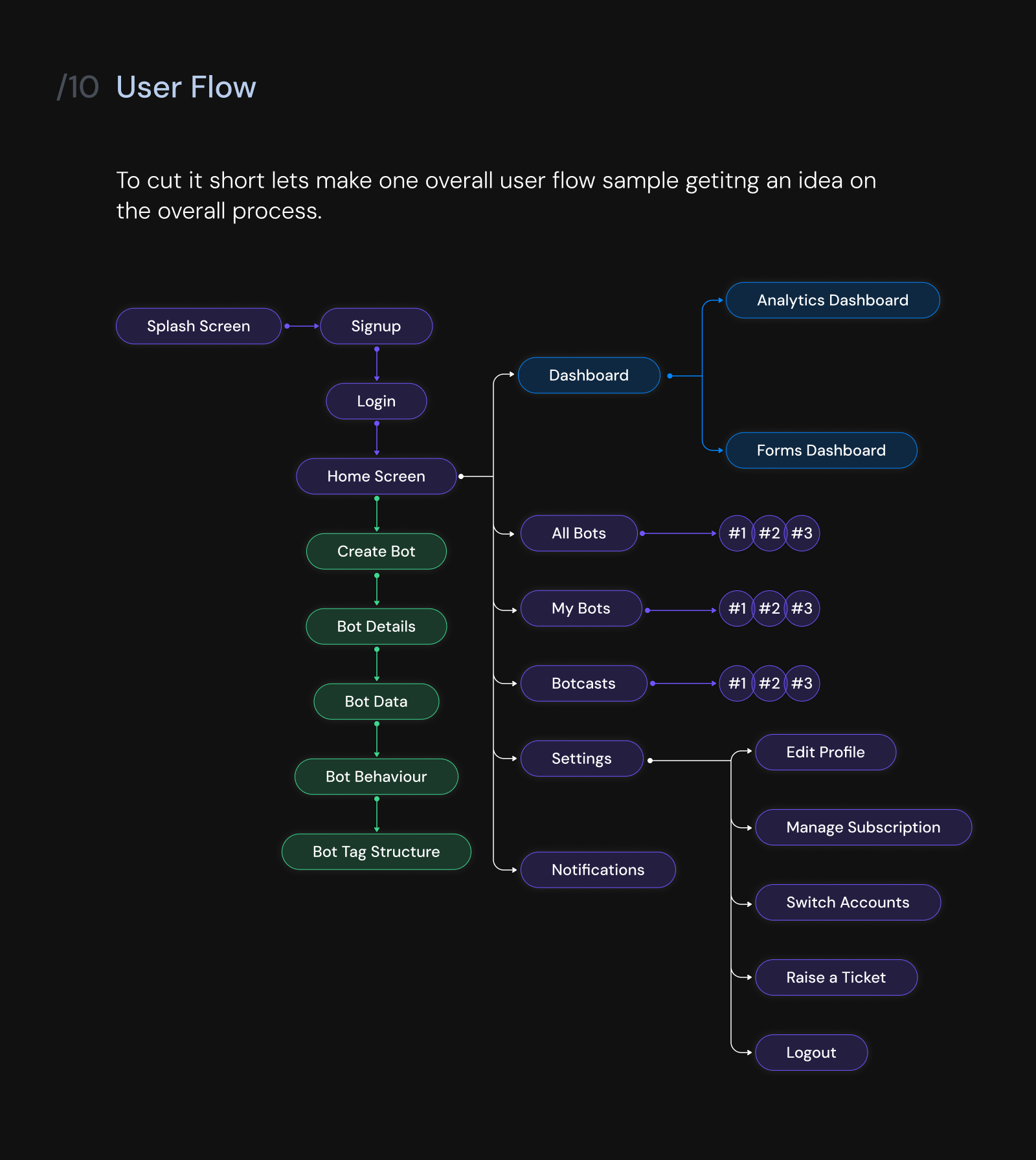Viewport: 1036px width, 1160px height.
Task: Open the Bot Behaviour step
Action: 376,777
